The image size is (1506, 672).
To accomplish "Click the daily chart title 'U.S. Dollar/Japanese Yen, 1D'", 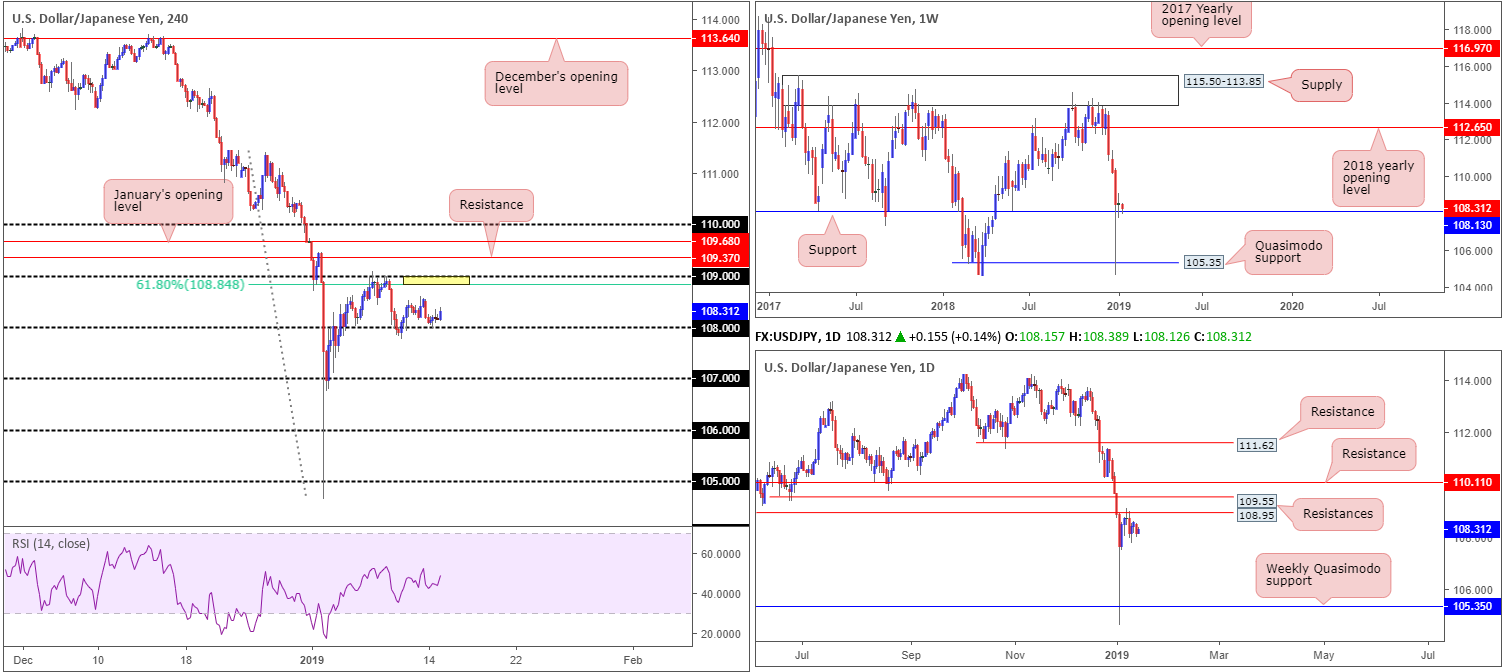I will (x=851, y=367).
